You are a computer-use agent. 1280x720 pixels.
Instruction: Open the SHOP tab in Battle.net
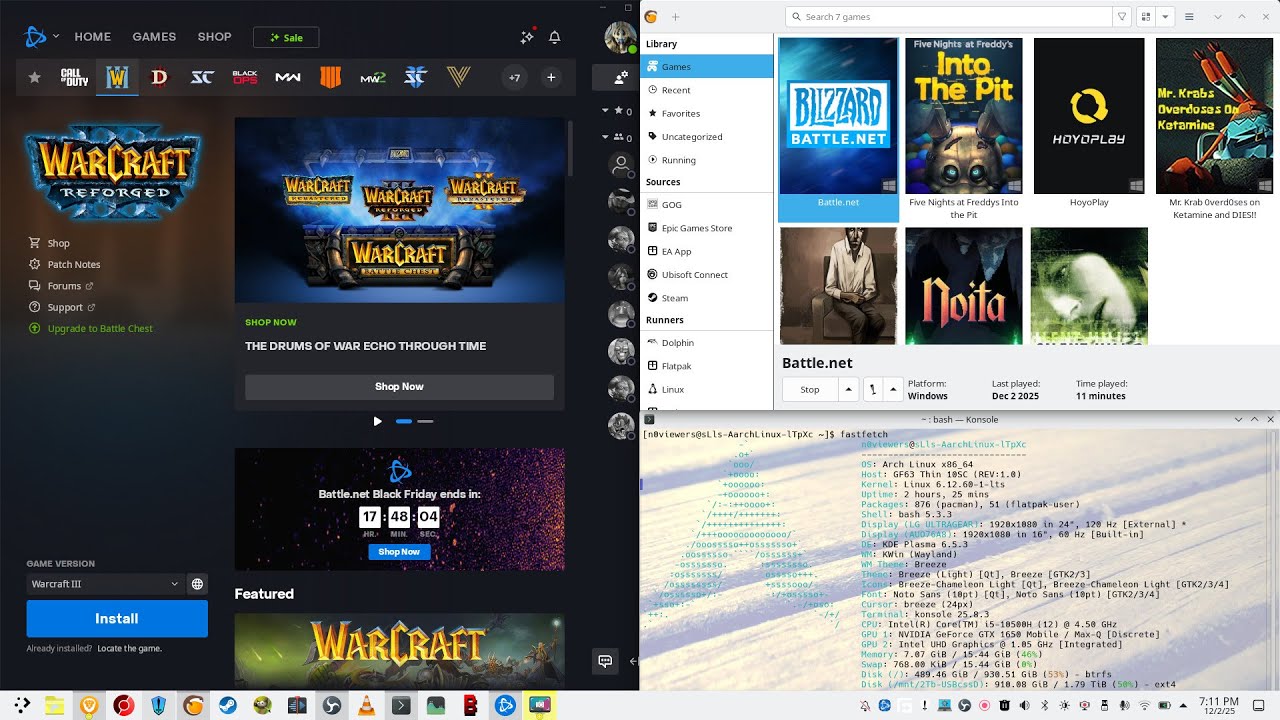(215, 37)
